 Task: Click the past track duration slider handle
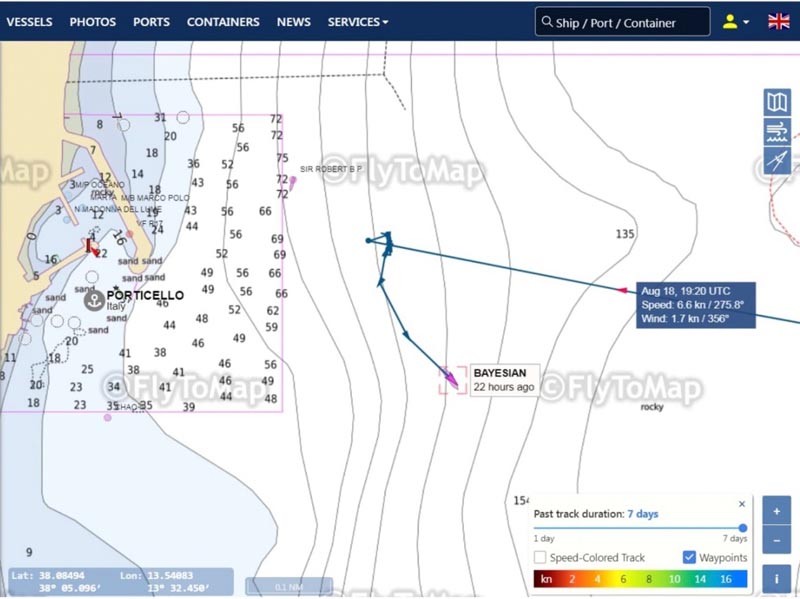[x=742, y=528]
